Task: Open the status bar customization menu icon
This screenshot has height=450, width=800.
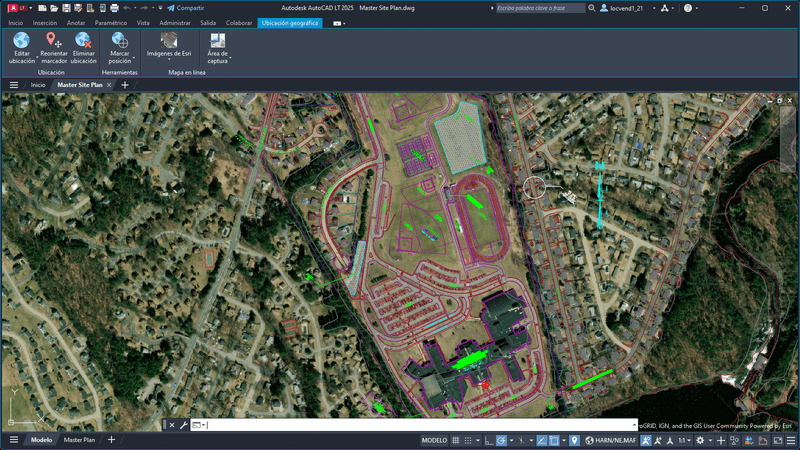Action: coord(791,440)
